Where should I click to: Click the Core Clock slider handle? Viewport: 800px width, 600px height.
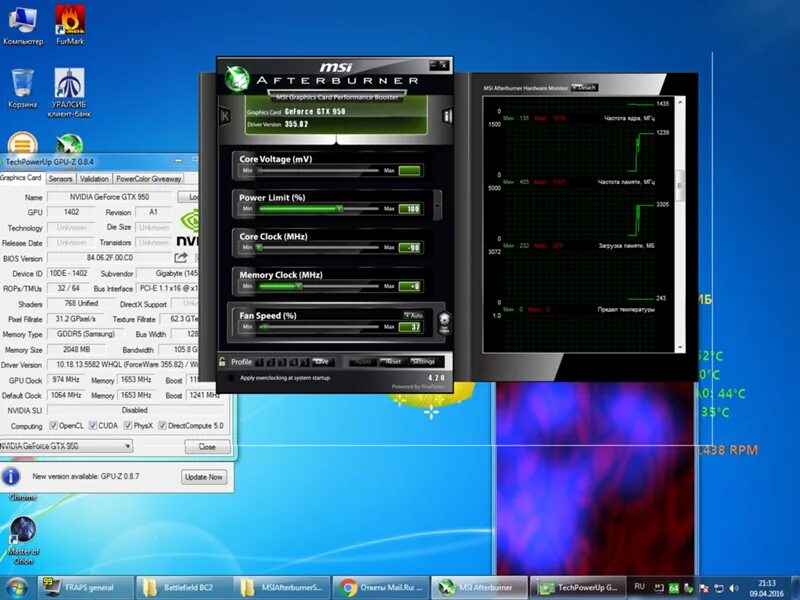pyautogui.click(x=260, y=247)
